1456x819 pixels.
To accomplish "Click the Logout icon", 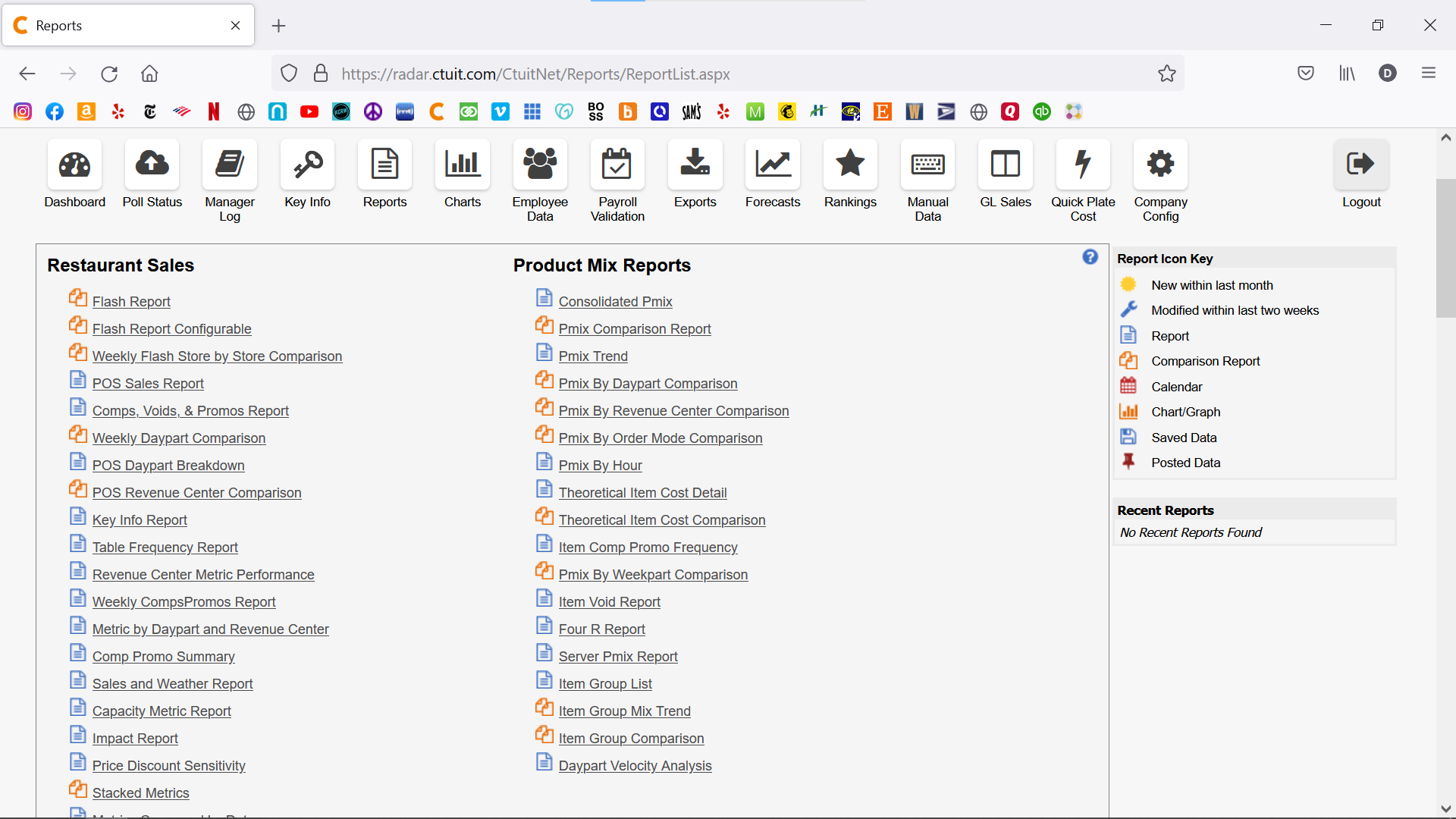I will click(1360, 164).
